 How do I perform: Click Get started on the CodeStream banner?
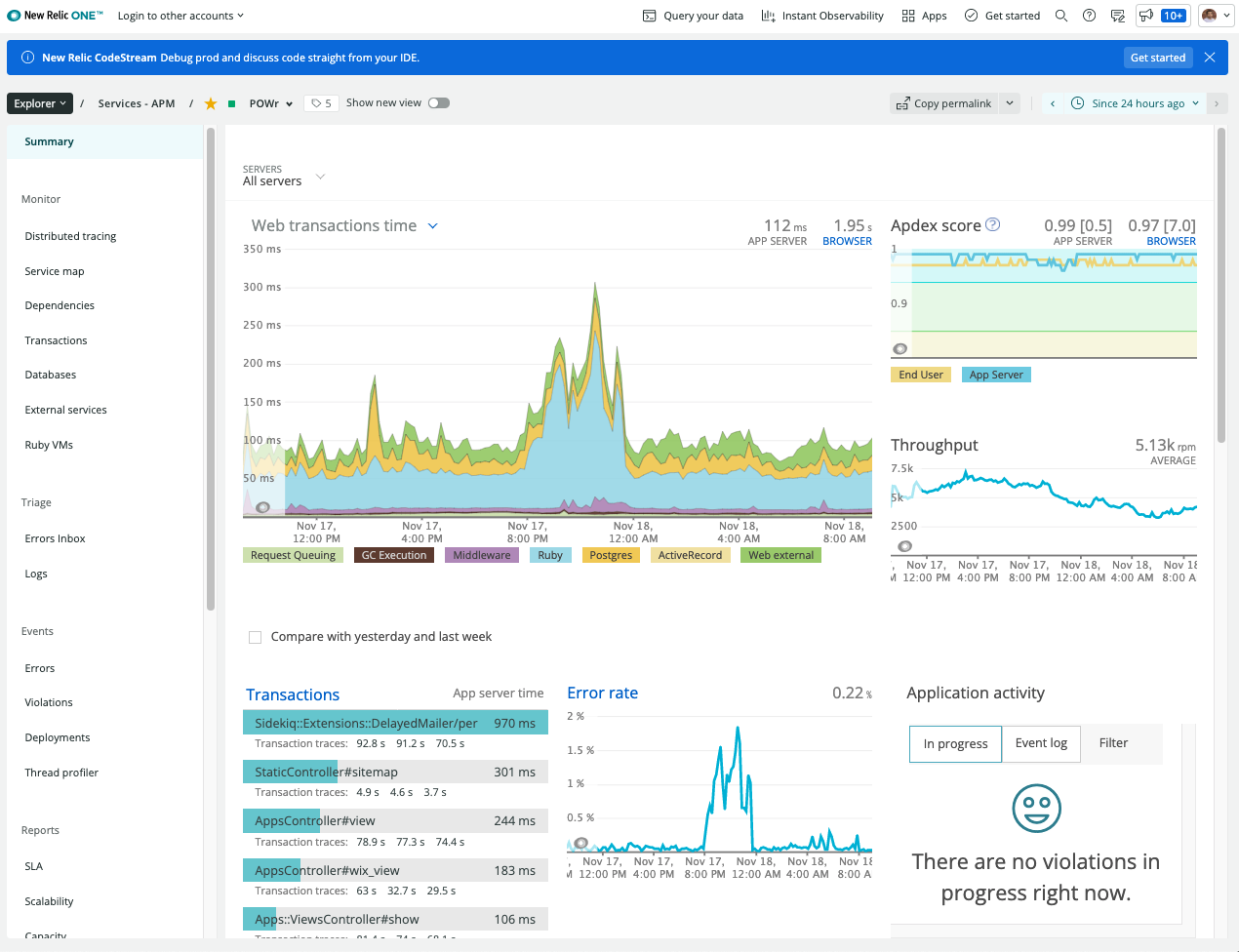(1158, 58)
